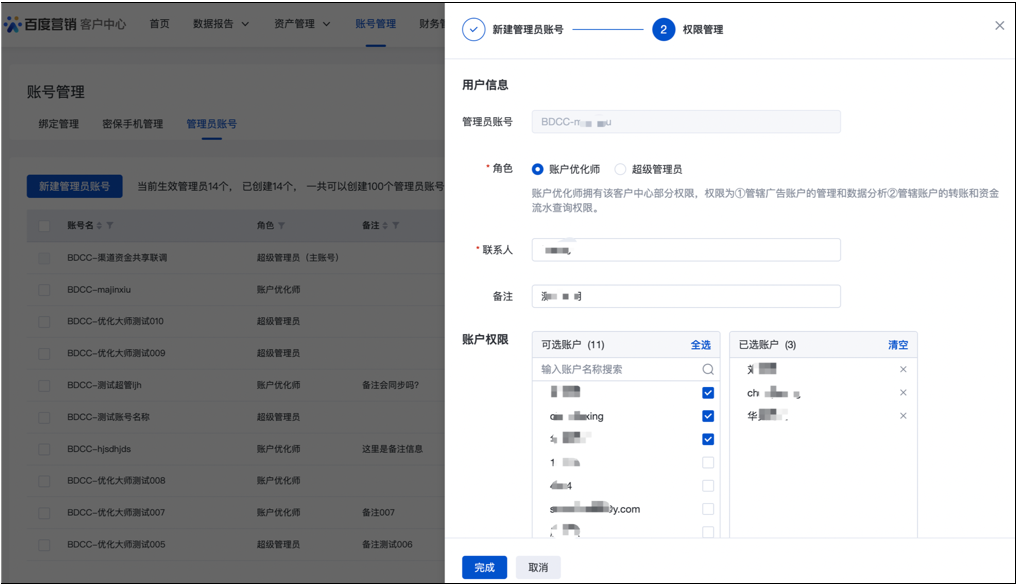Click the sort arrows beside 账号名 header
This screenshot has width=1017, height=584.
point(100,226)
